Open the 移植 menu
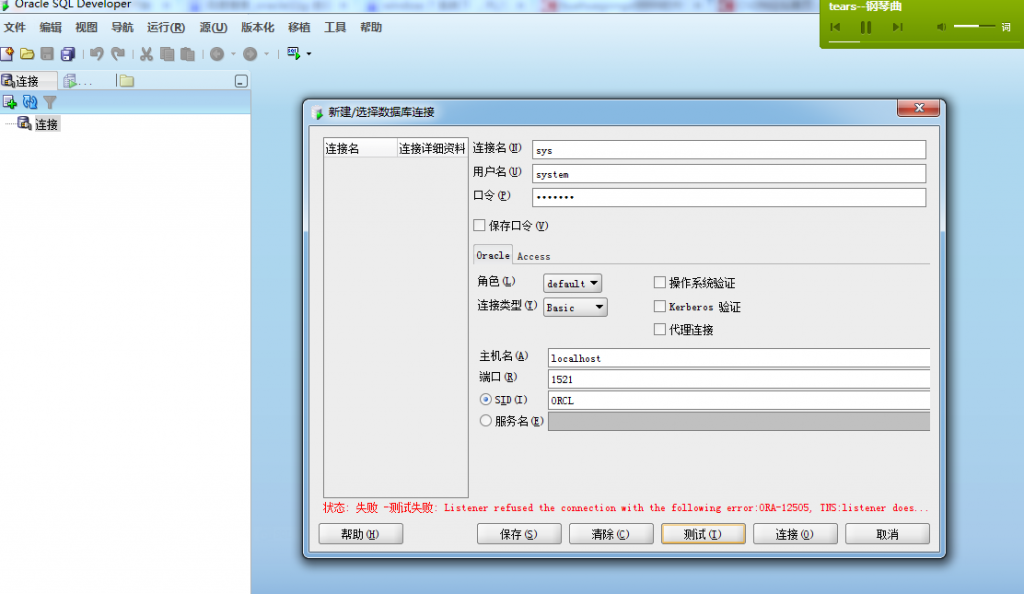Viewport: 1024px width, 594px height. pyautogui.click(x=299, y=27)
